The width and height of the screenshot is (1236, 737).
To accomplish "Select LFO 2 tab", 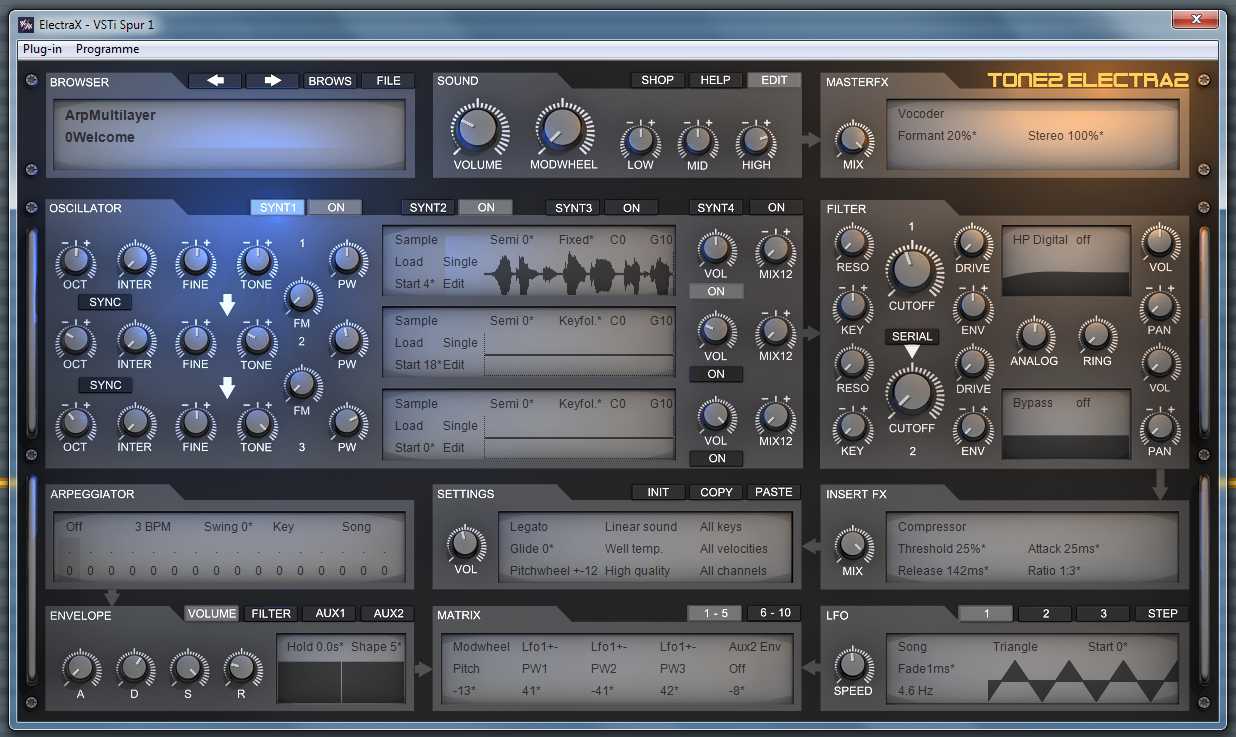I will (1045, 614).
